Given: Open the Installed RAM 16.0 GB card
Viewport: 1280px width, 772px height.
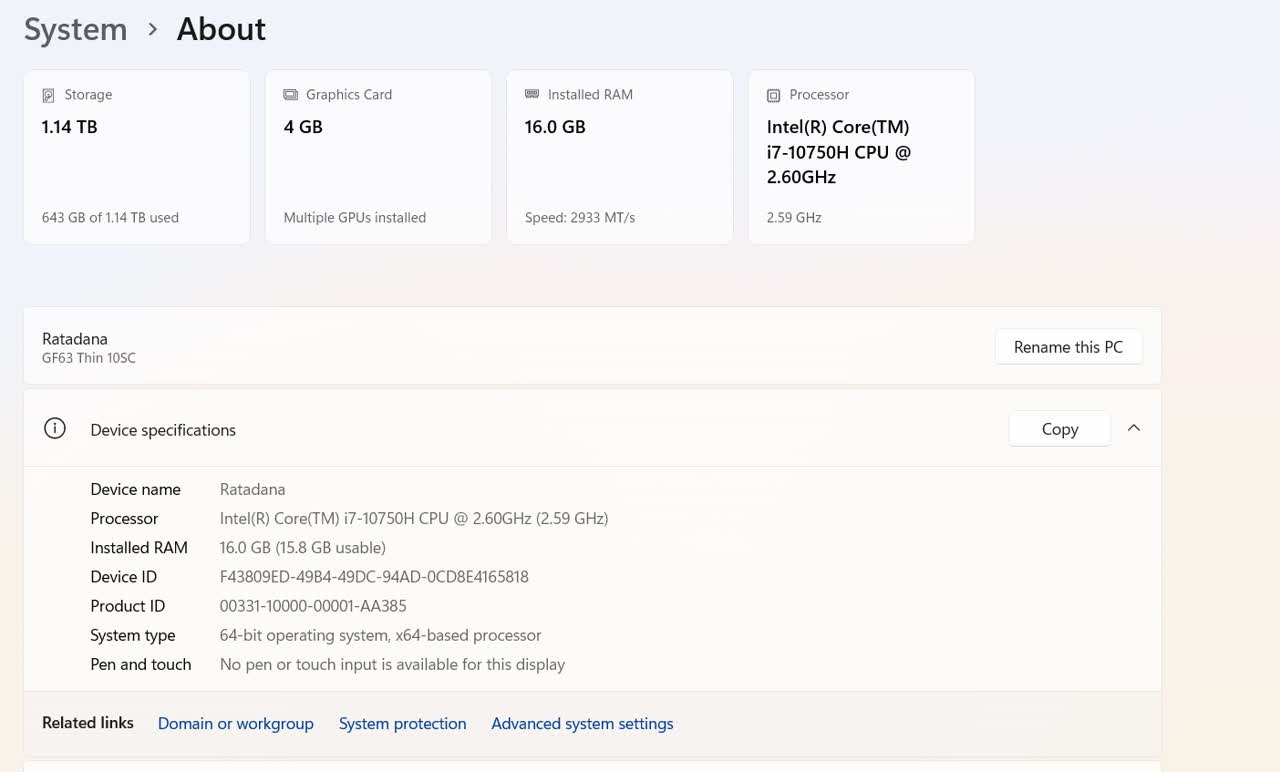Looking at the screenshot, I should pyautogui.click(x=620, y=157).
